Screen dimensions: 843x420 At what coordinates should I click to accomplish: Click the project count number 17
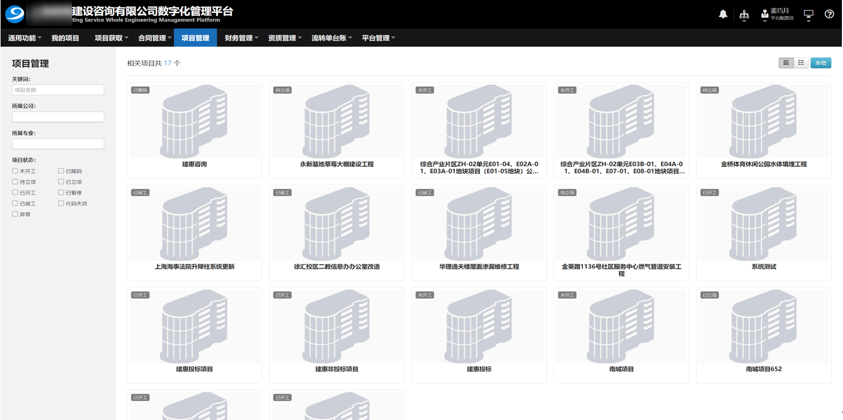click(168, 63)
